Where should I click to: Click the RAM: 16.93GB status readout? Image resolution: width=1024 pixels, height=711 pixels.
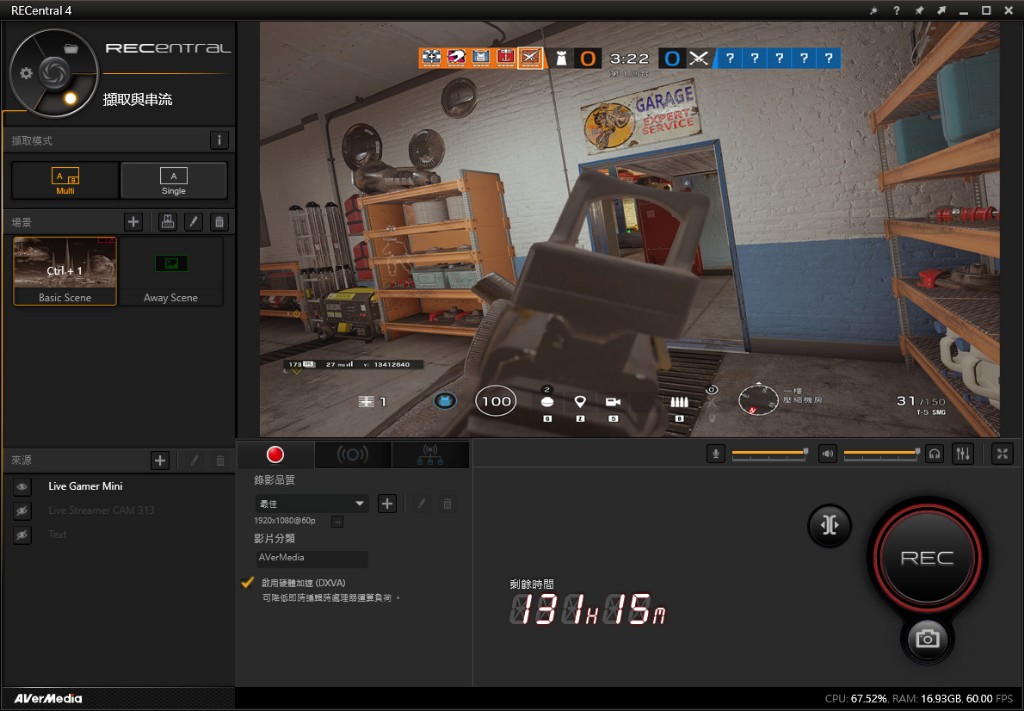[x=924, y=699]
